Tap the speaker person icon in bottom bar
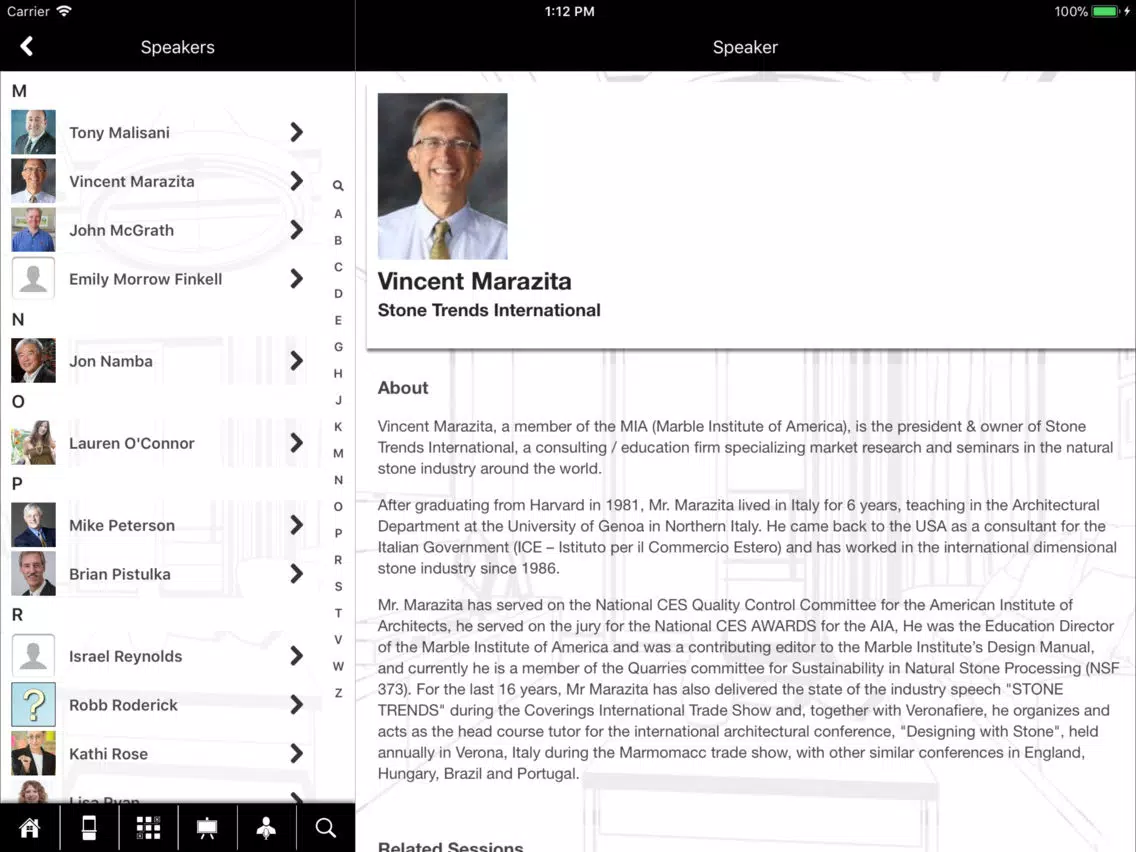 coord(267,827)
